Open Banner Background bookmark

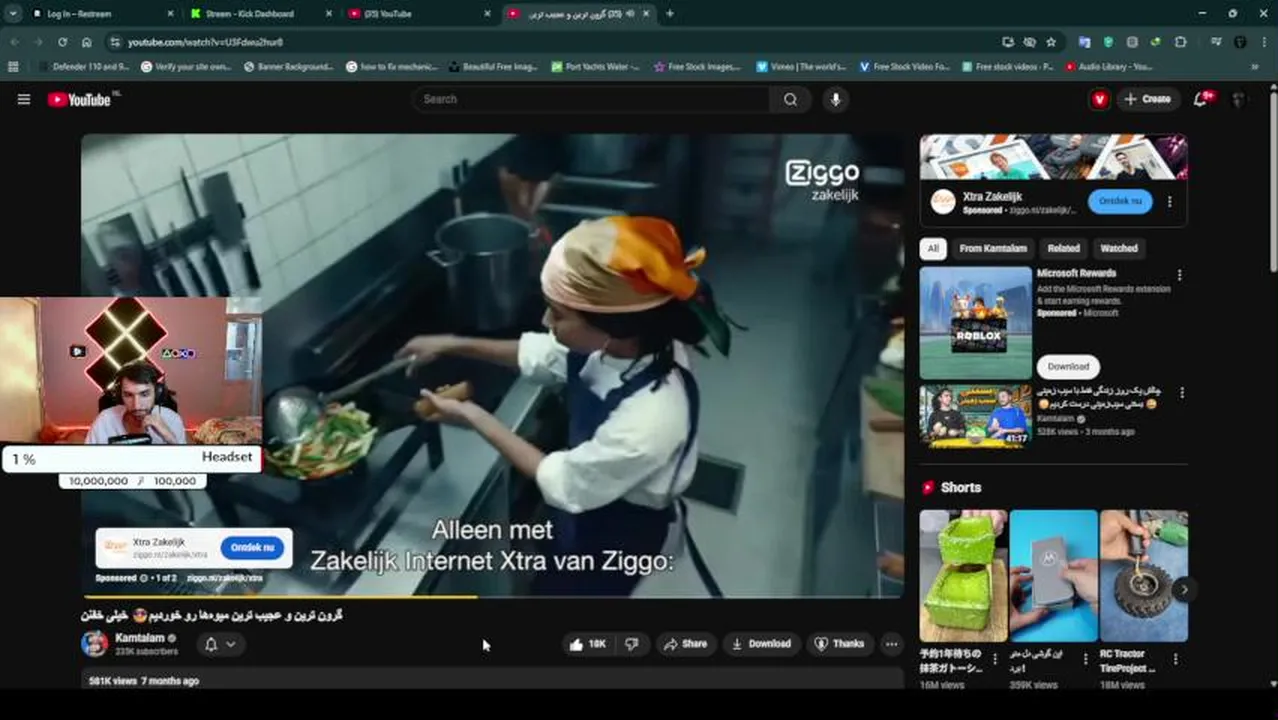tap(288, 67)
